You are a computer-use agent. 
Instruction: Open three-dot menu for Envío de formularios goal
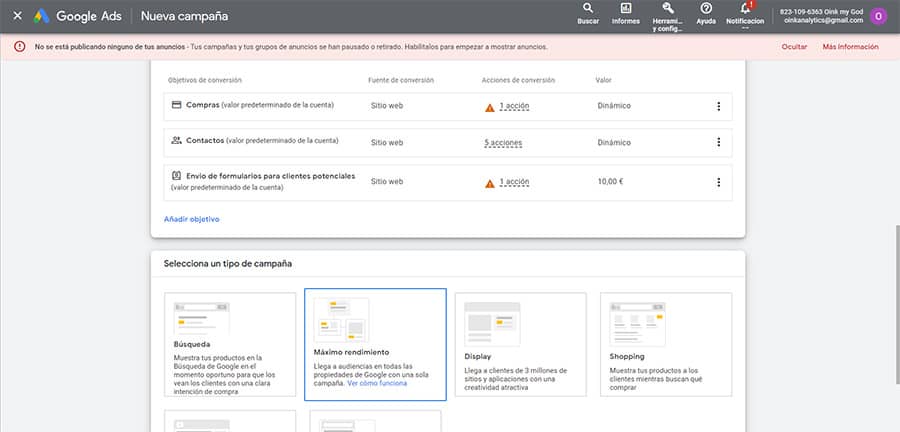tap(718, 182)
